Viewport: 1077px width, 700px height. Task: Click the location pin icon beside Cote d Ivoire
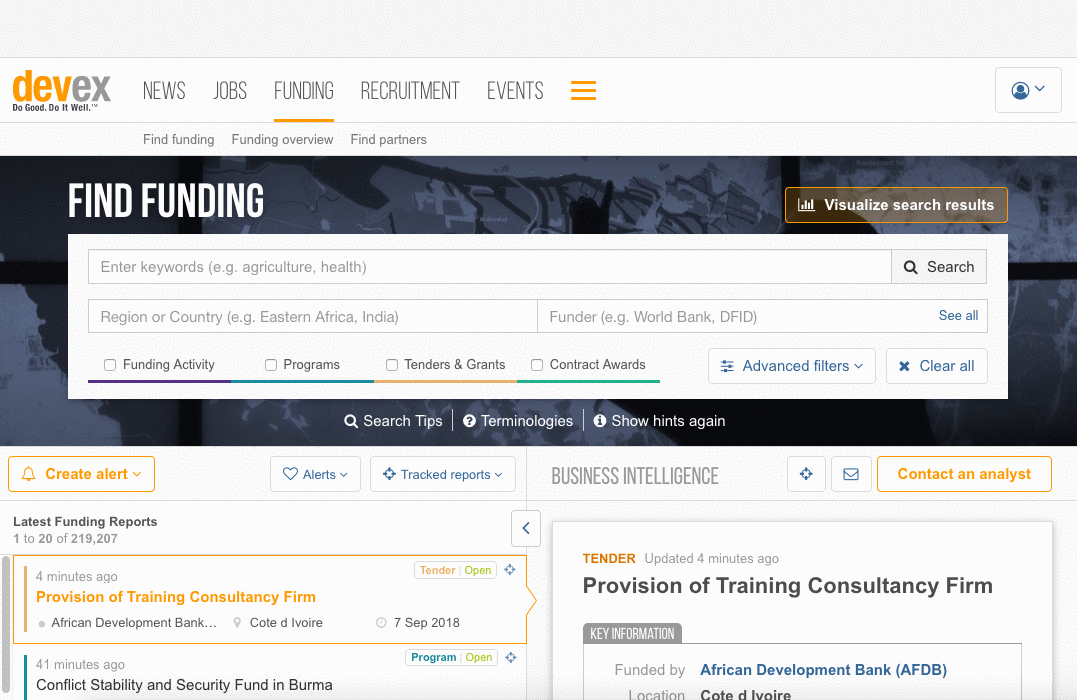pyautogui.click(x=237, y=623)
